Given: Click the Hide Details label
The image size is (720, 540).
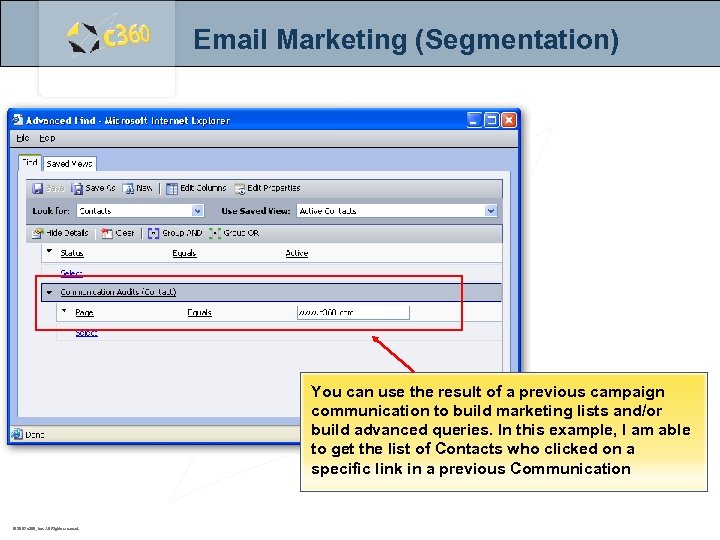Looking at the screenshot, I should coord(67,233).
